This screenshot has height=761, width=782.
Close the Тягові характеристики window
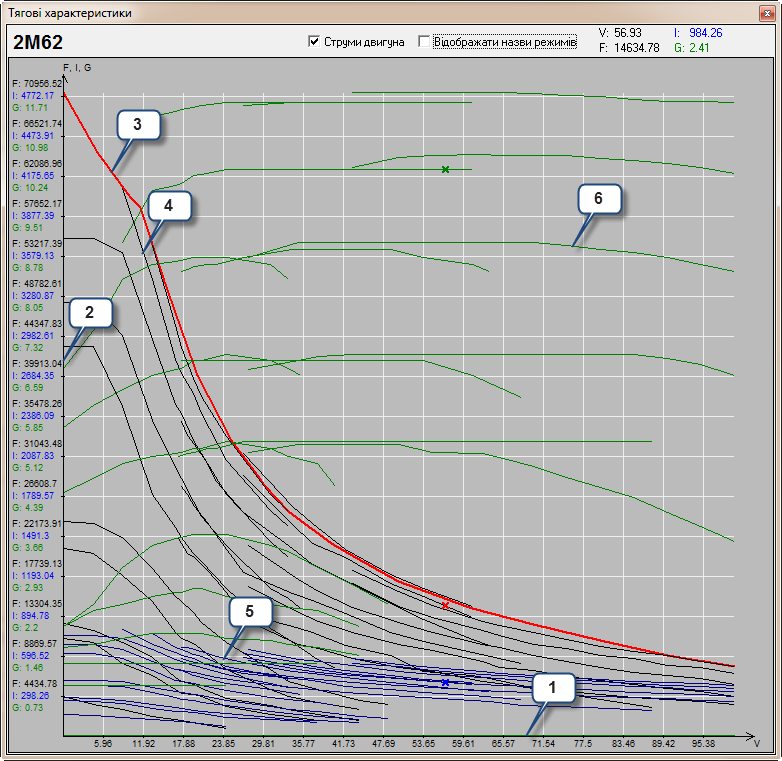coord(767,12)
